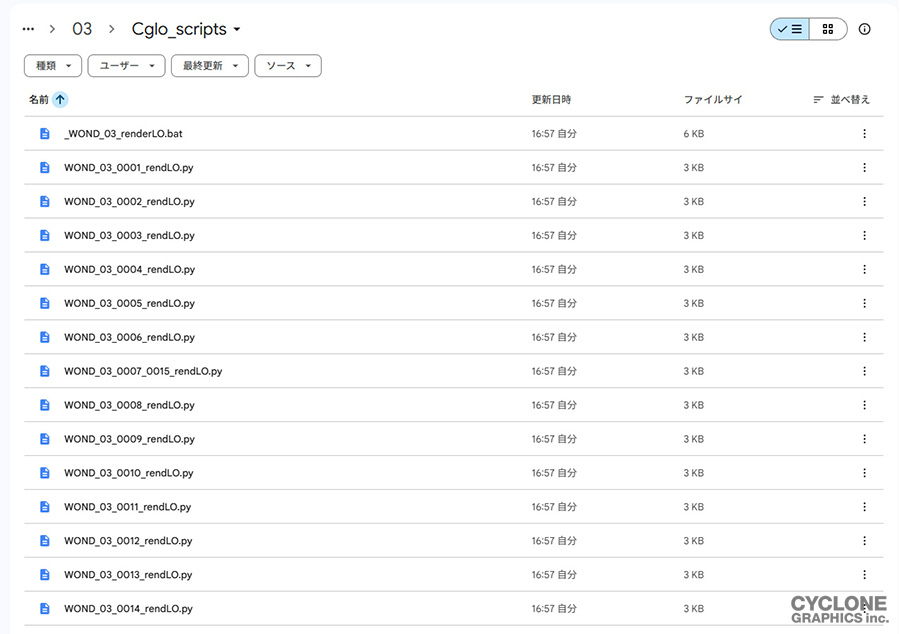This screenshot has height=634, width=900.
Task: Open the ソース source filter dropdown
Action: point(288,66)
